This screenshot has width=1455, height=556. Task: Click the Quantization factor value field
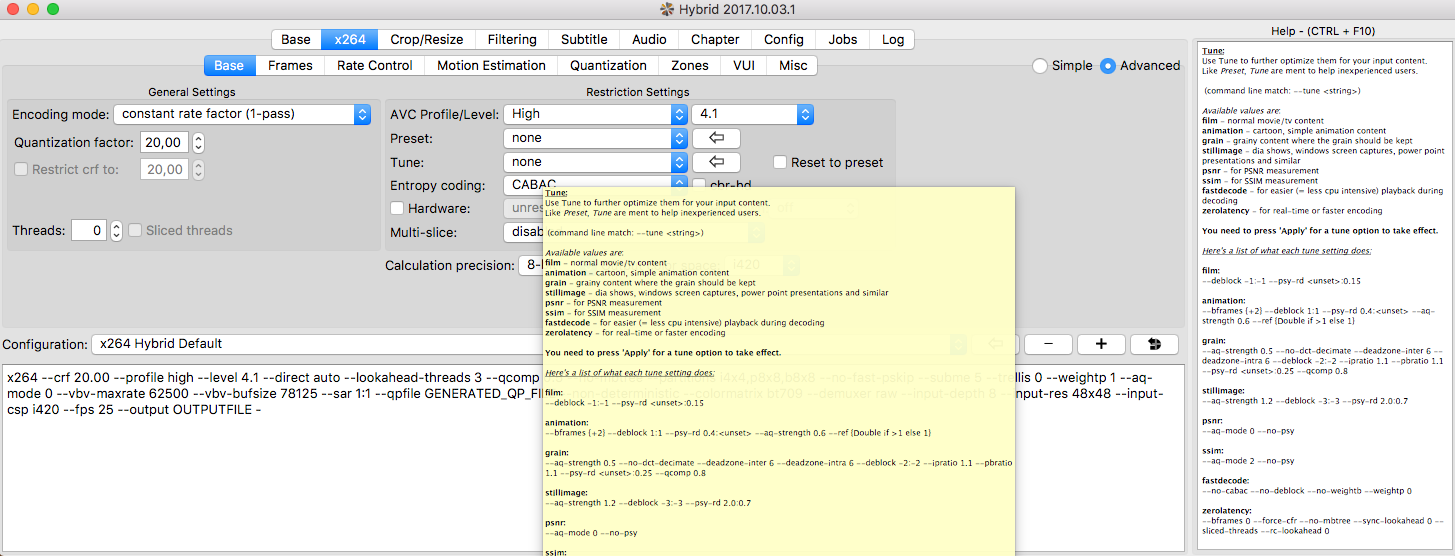coord(163,143)
